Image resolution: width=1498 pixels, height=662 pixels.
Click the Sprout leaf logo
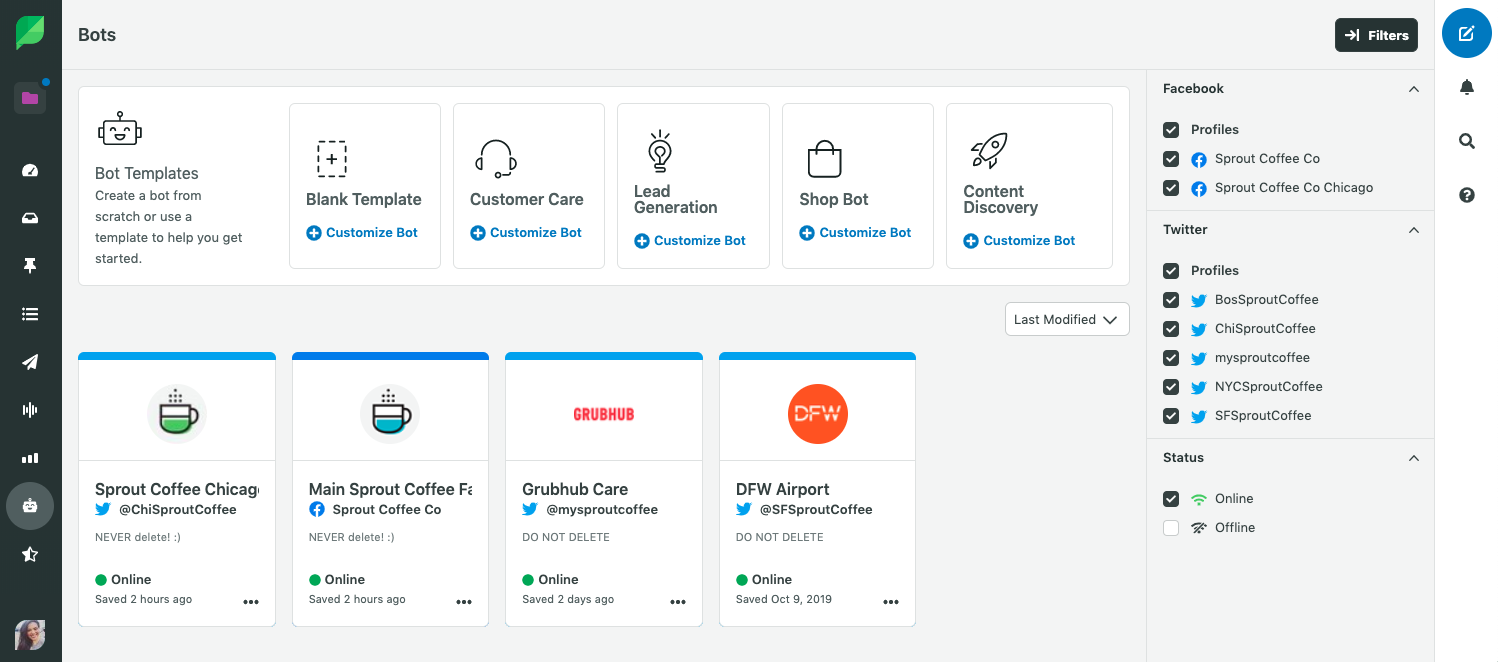click(30, 33)
